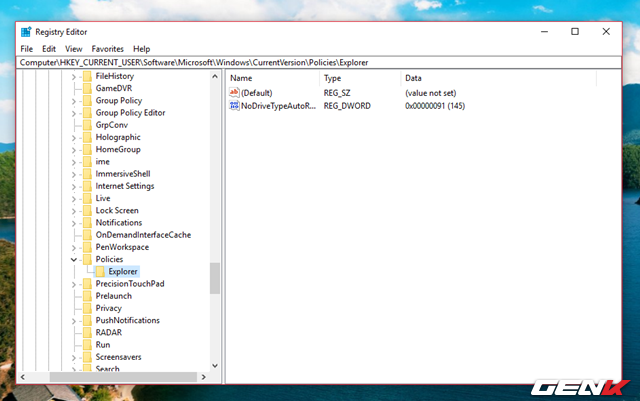The image size is (640, 401).
Task: Select the Group Policy folder icon
Action: 87,101
